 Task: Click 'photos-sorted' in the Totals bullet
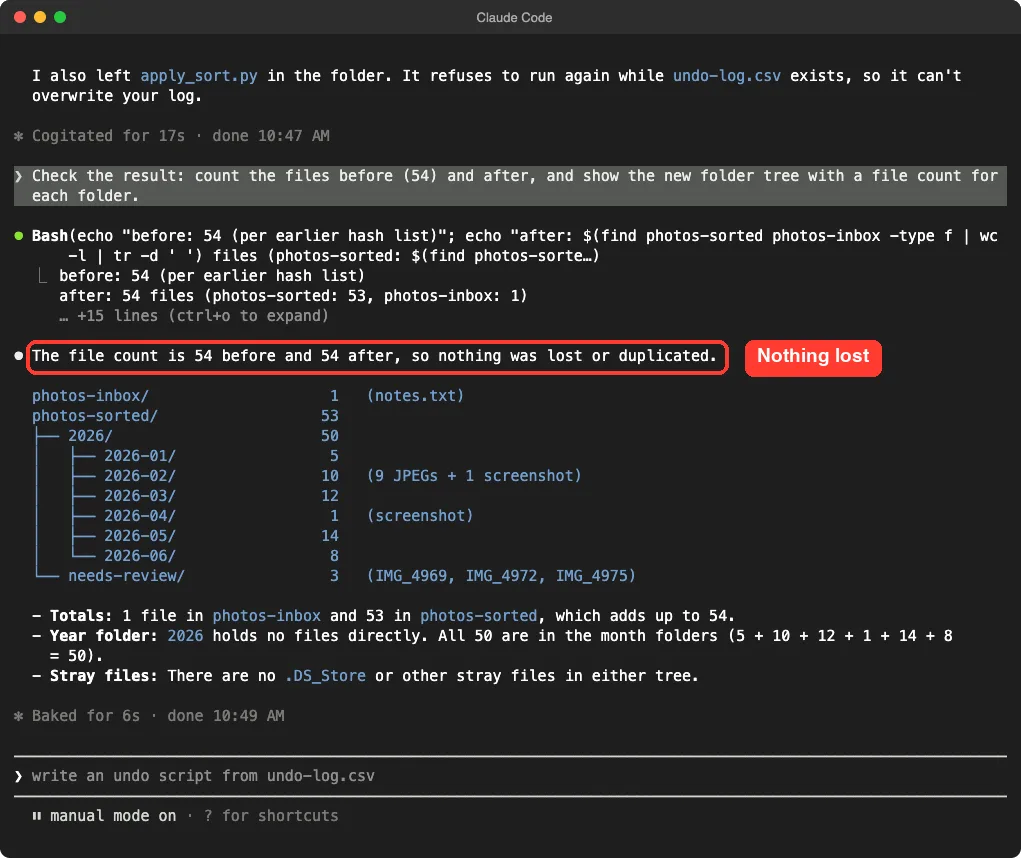pos(479,616)
